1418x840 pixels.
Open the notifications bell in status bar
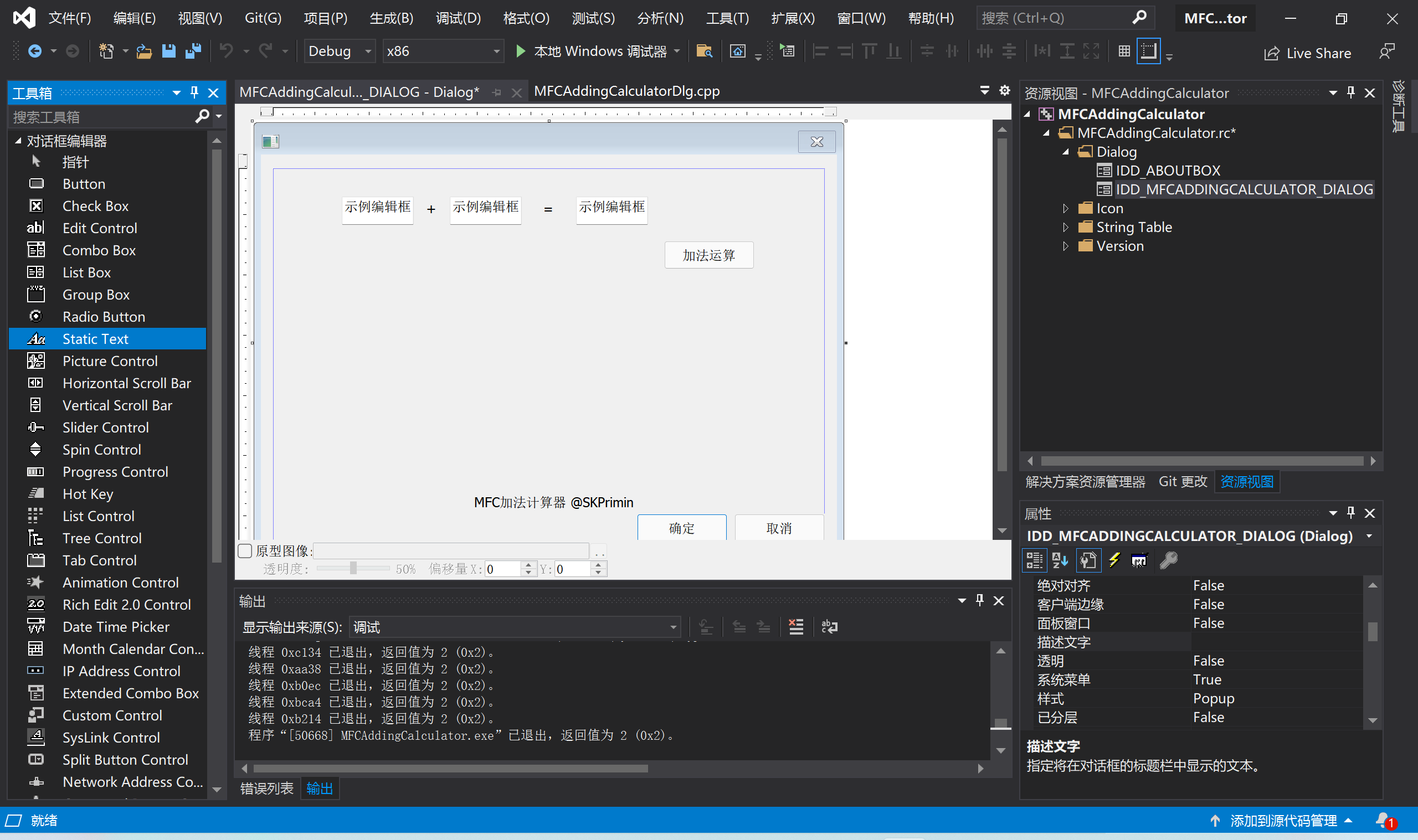(x=1385, y=821)
